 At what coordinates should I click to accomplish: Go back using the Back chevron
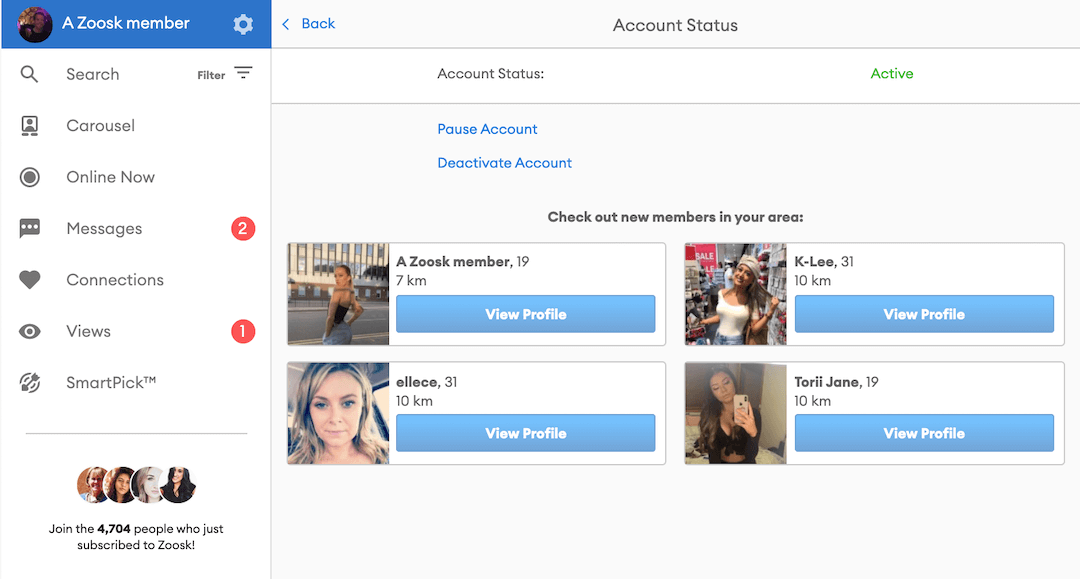click(286, 24)
